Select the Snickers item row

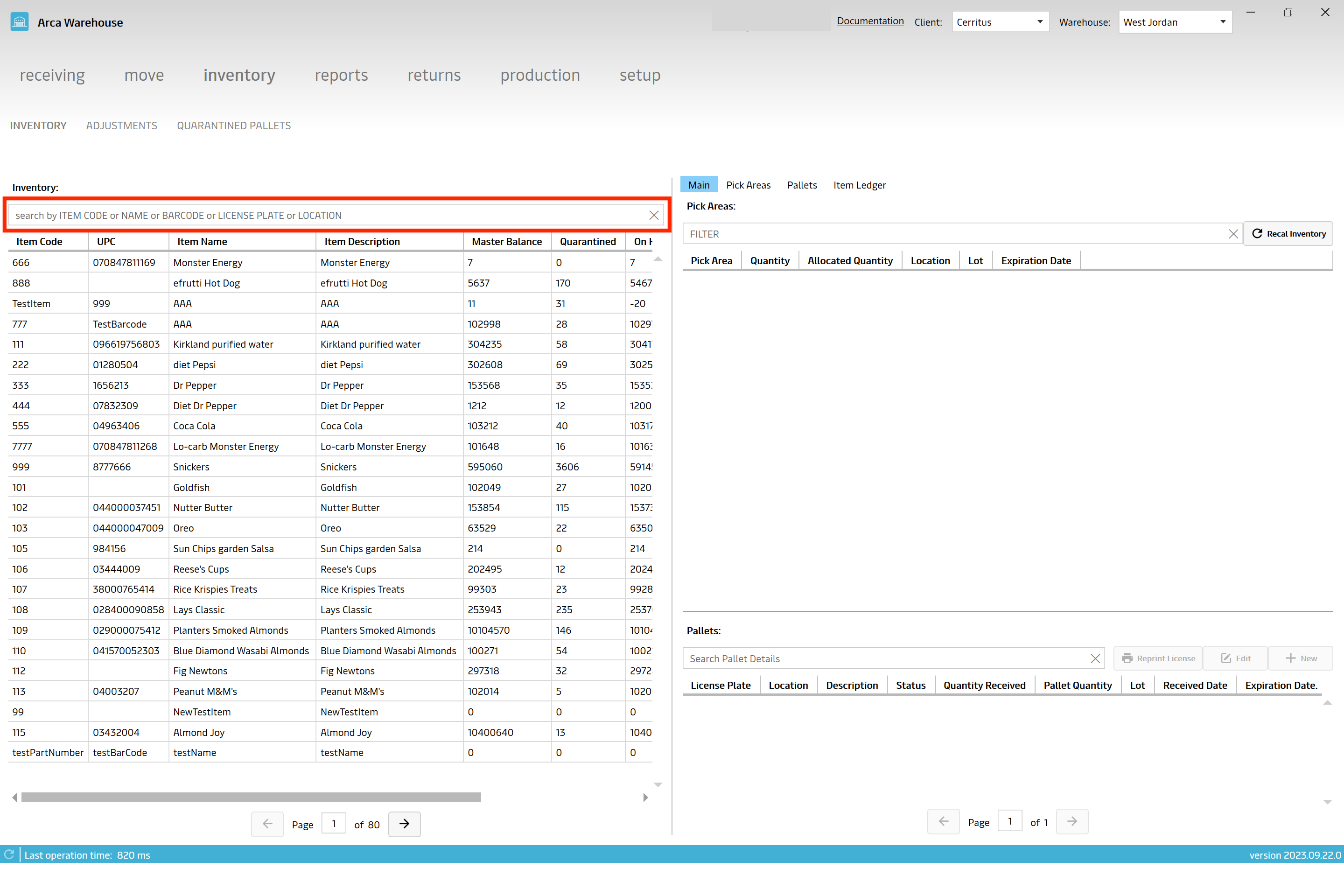(330, 467)
